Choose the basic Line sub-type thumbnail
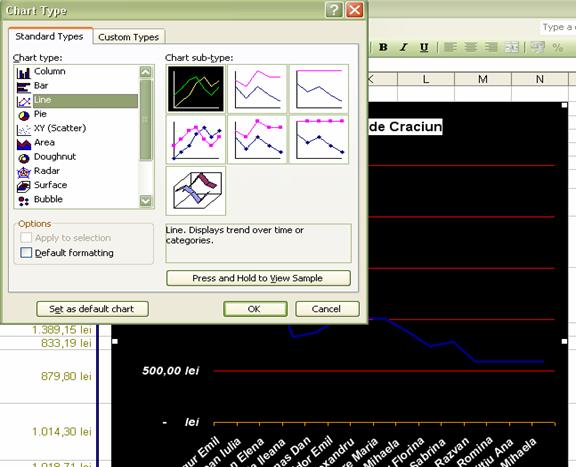The height and width of the screenshot is (467, 576). coord(195,89)
